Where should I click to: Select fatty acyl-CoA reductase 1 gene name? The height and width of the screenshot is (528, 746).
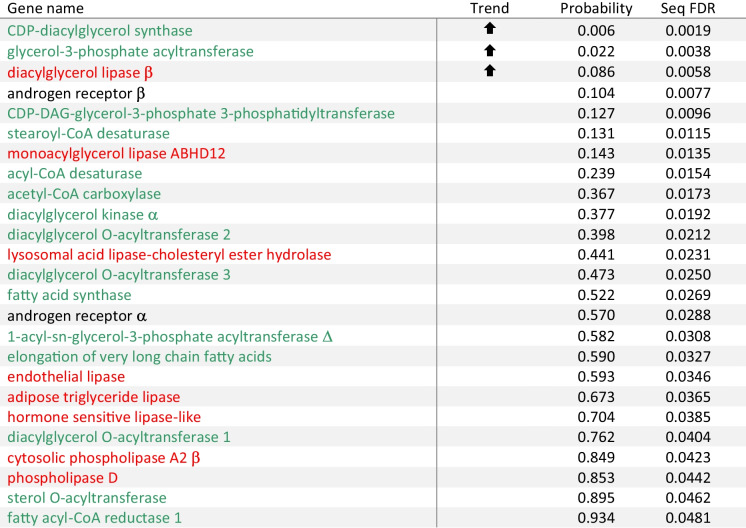click(94, 518)
